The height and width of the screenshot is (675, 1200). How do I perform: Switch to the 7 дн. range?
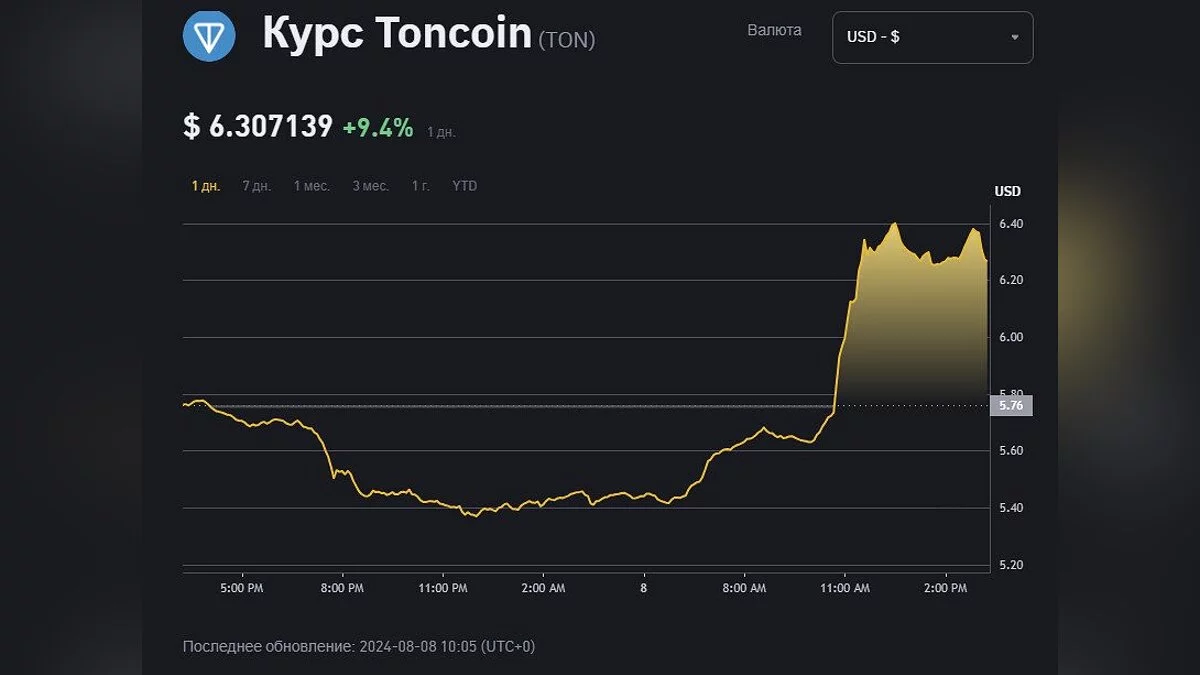point(256,186)
